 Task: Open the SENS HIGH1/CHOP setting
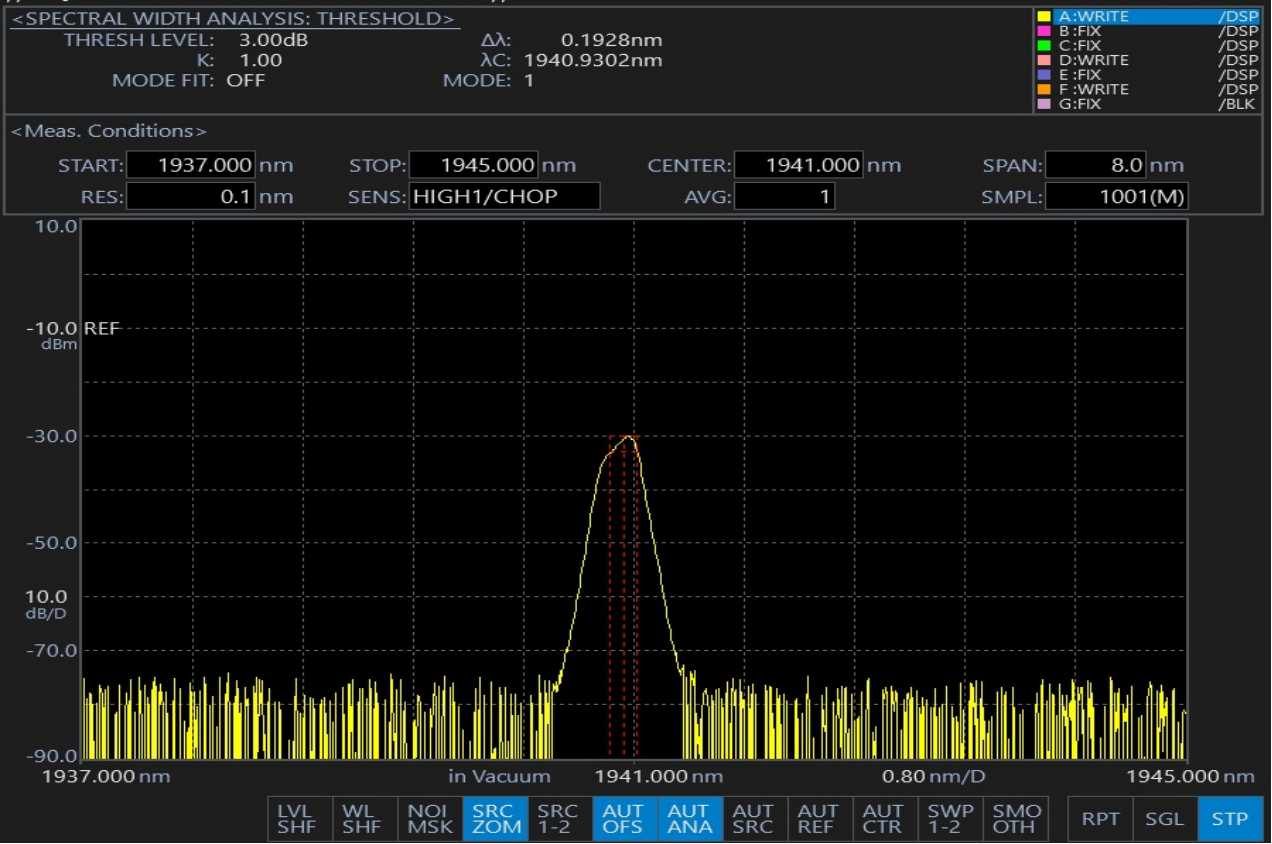504,197
